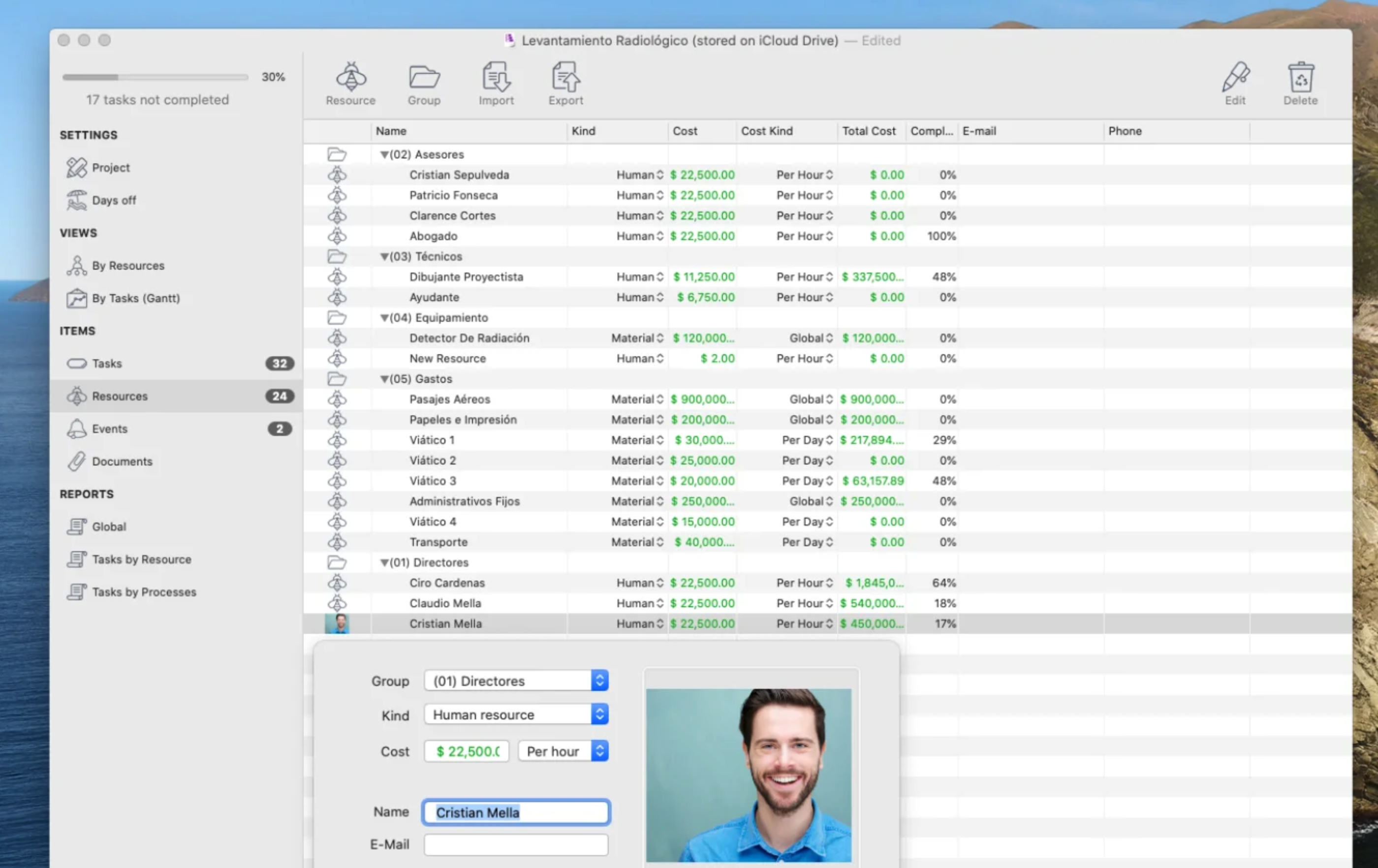This screenshot has height=868, width=1378.
Task: Click folder icon of (02) Asesores
Action: click(x=337, y=155)
